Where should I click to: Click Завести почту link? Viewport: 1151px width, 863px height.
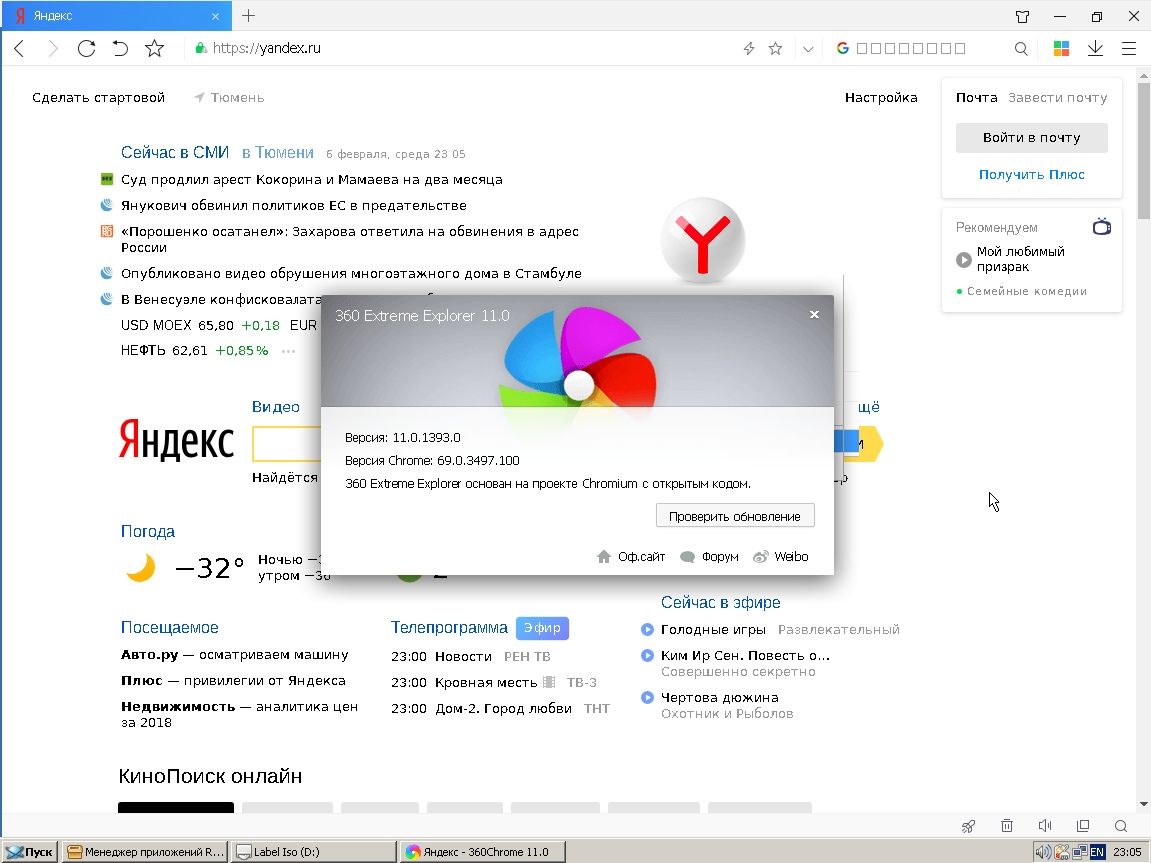[1057, 98]
